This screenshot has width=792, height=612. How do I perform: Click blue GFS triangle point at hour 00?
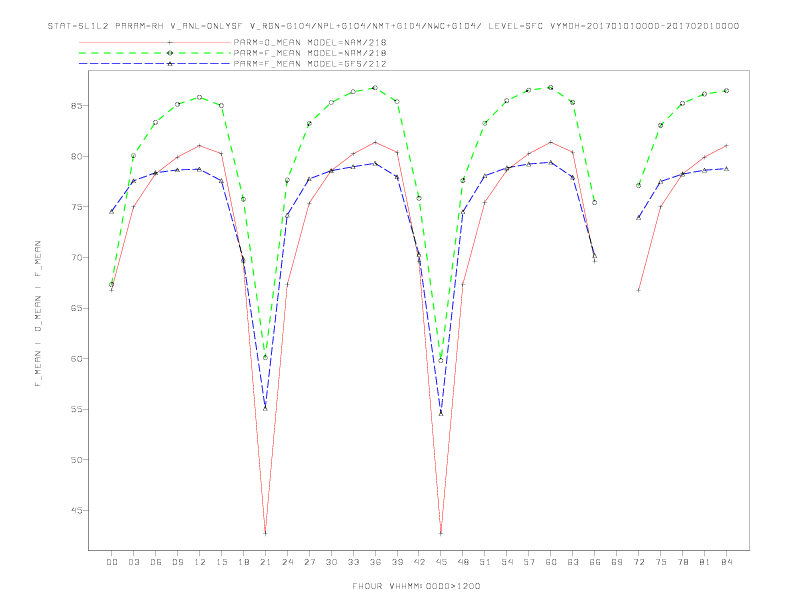click(112, 212)
